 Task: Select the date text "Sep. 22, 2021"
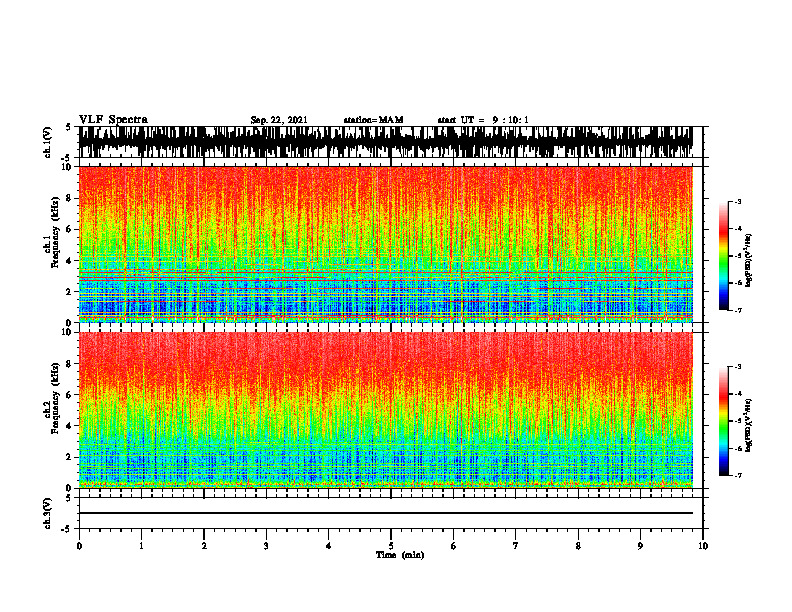pyautogui.click(x=279, y=120)
